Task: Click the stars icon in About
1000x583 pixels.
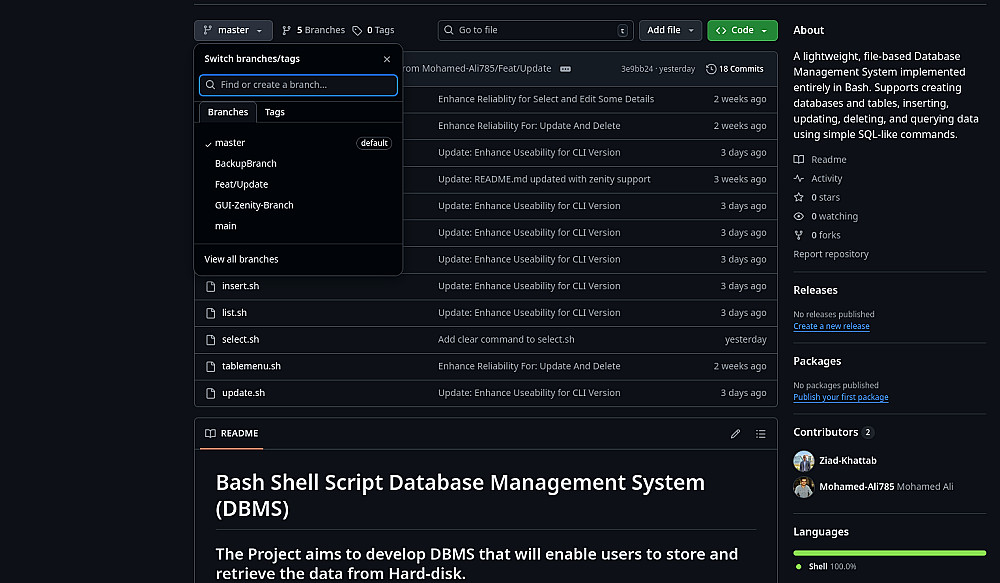Action: click(798, 198)
